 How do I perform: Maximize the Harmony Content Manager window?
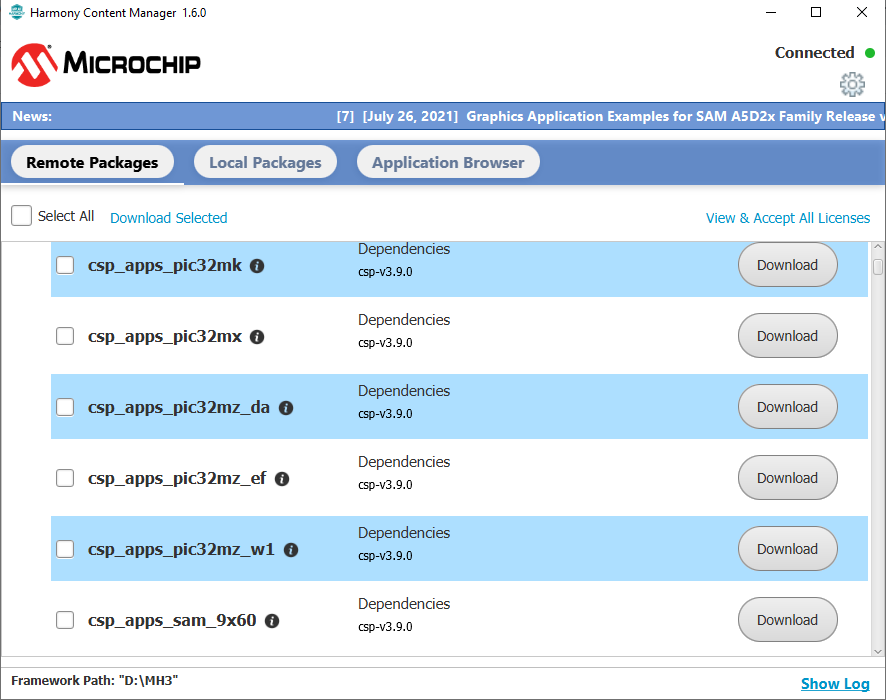coord(816,12)
